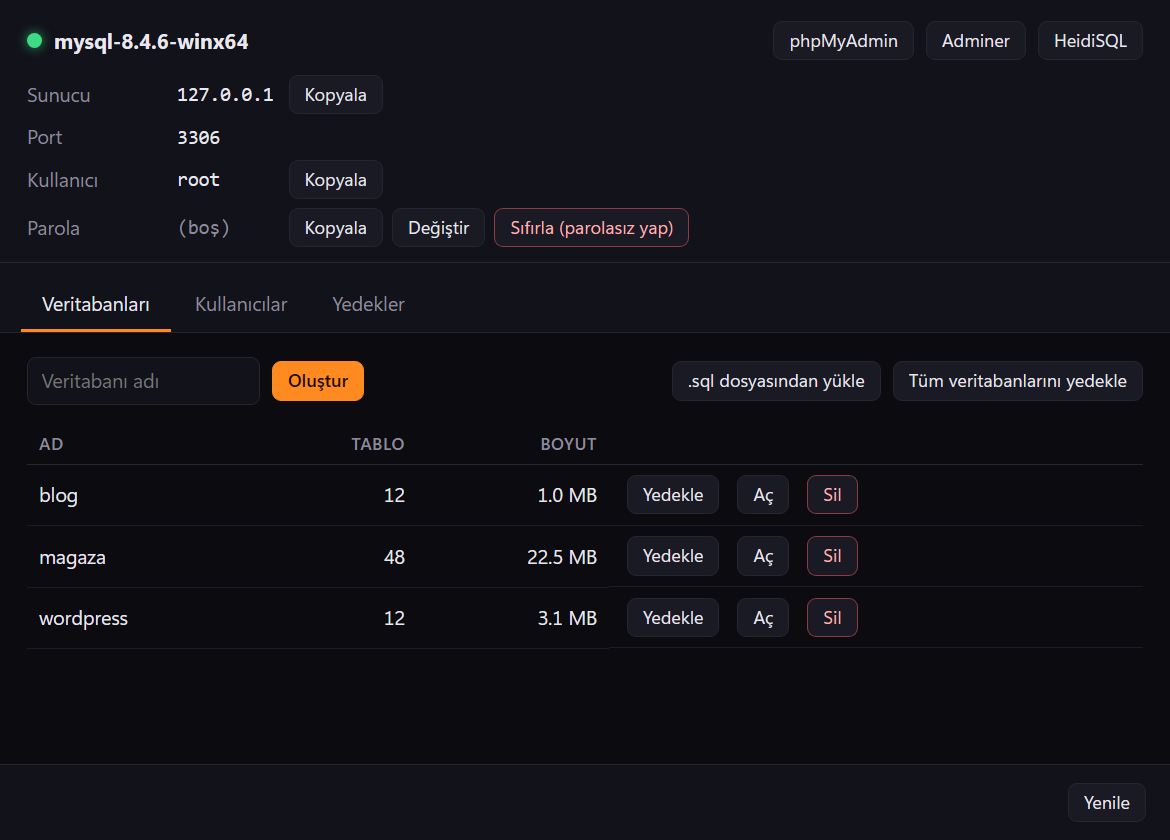The image size is (1170, 840).
Task: Select the port value 3306
Action: pyautogui.click(x=198, y=138)
